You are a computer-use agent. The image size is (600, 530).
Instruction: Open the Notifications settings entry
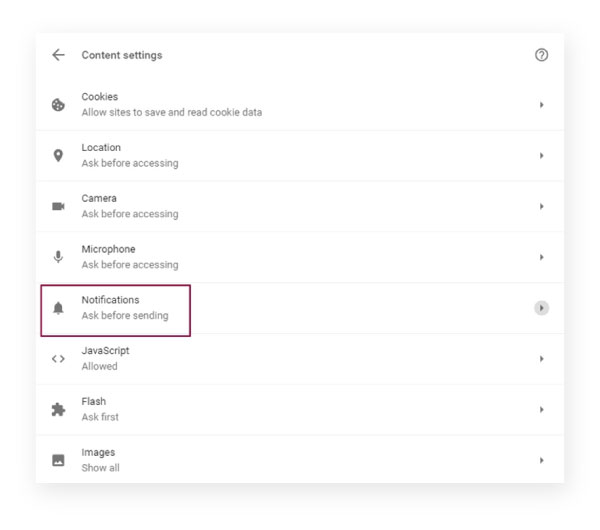pos(300,308)
